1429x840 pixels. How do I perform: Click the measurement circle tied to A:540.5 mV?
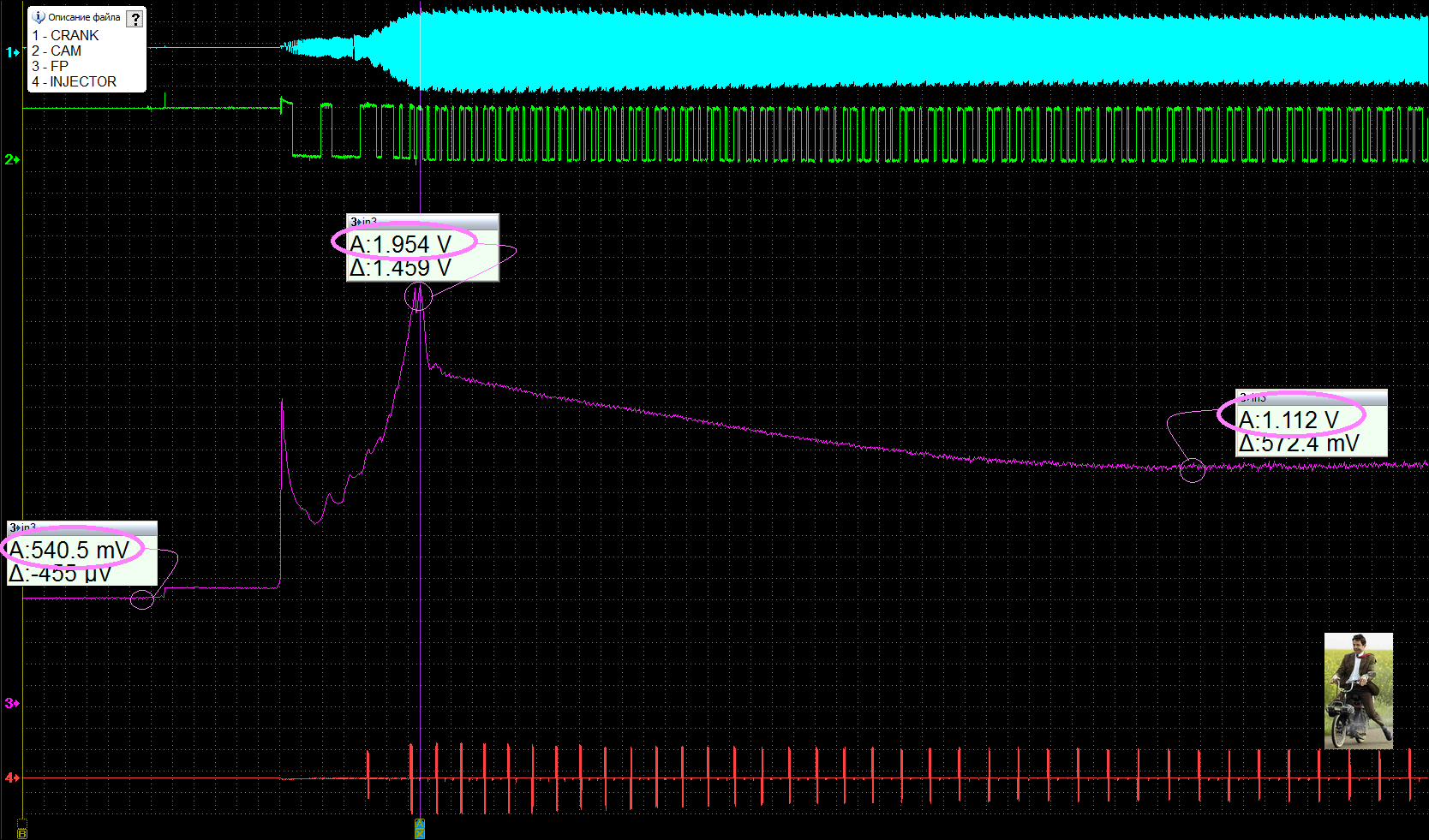click(x=142, y=599)
